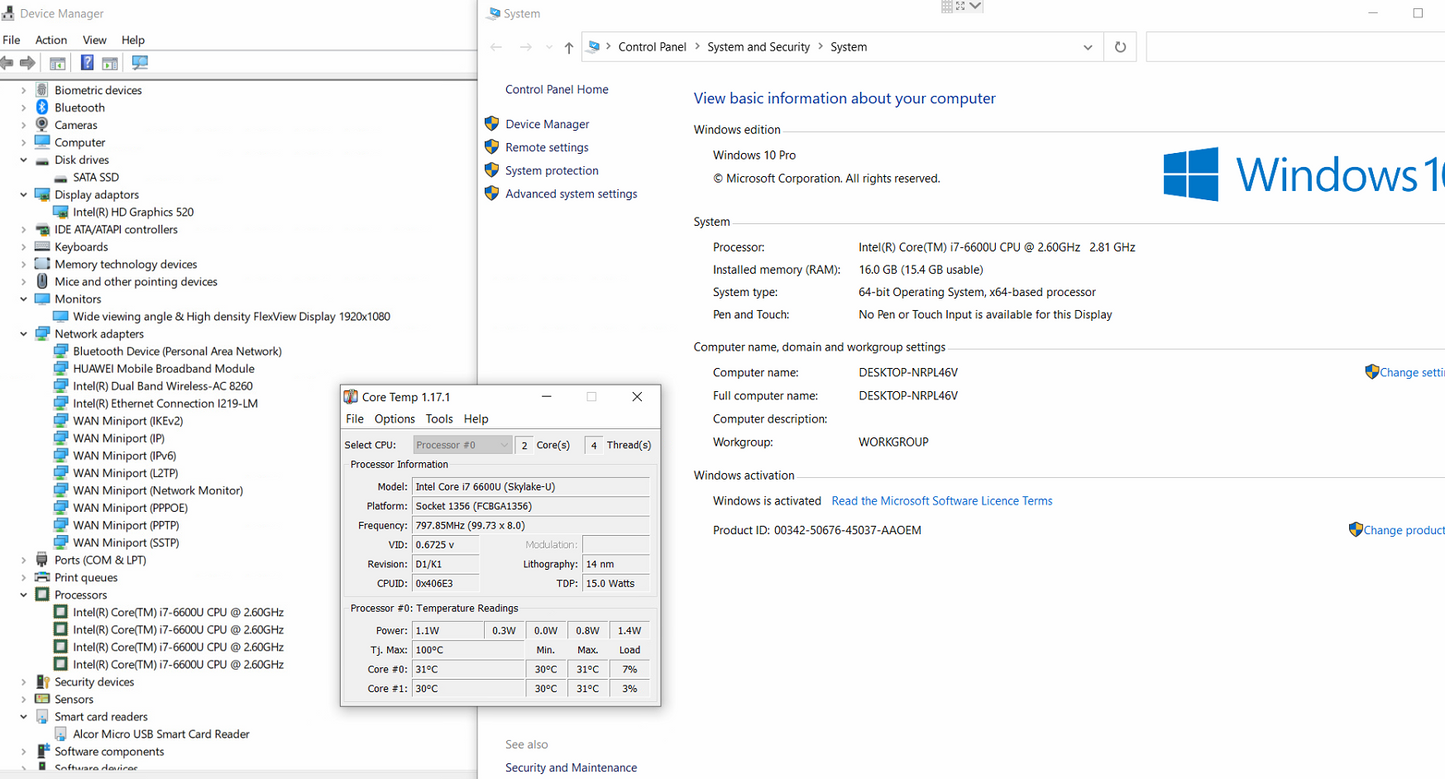
Task: Click the HUAWEI Mobile Broadband Module icon
Action: point(61,368)
